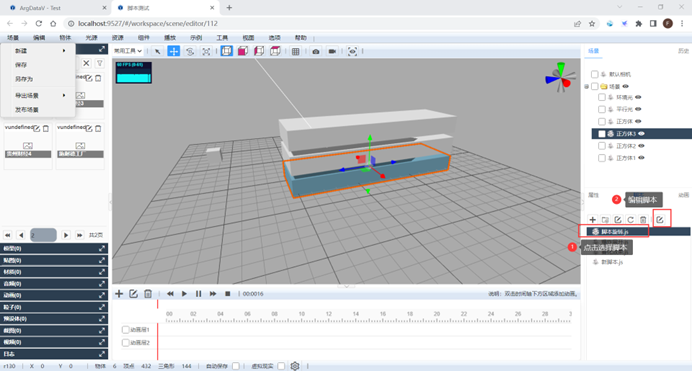Reload the page in browser
Viewport: 692px width, 371px height.
[x=39, y=23]
